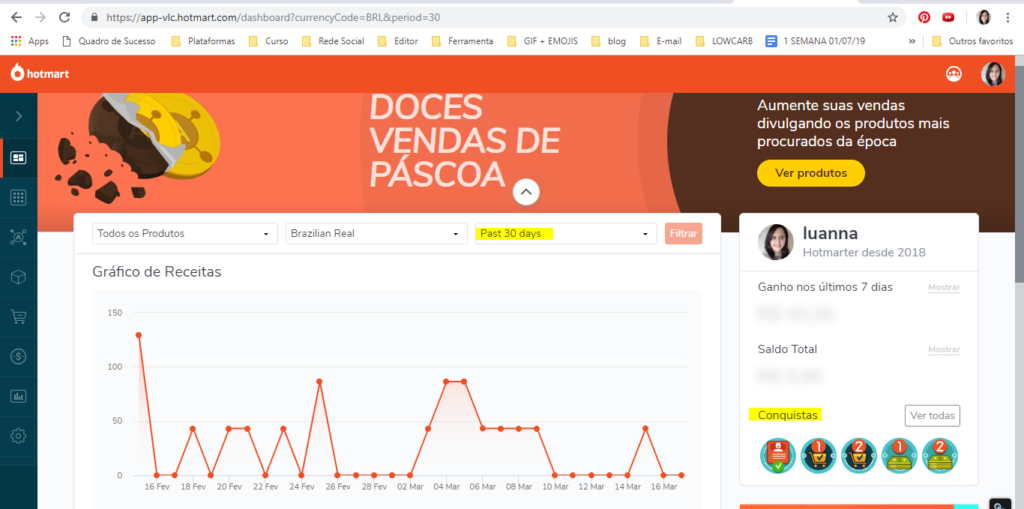1024x509 pixels.
Task: Open the bar chart reports icon in sidebar
Action: 18,396
